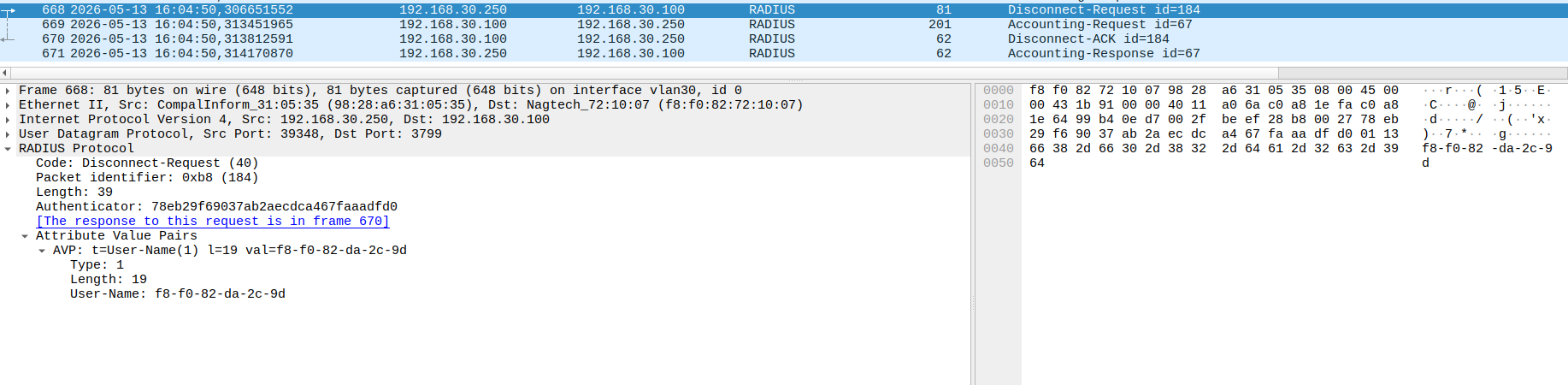Click hex offset 0030 row label
The width and height of the screenshot is (1568, 385).
click(x=999, y=133)
